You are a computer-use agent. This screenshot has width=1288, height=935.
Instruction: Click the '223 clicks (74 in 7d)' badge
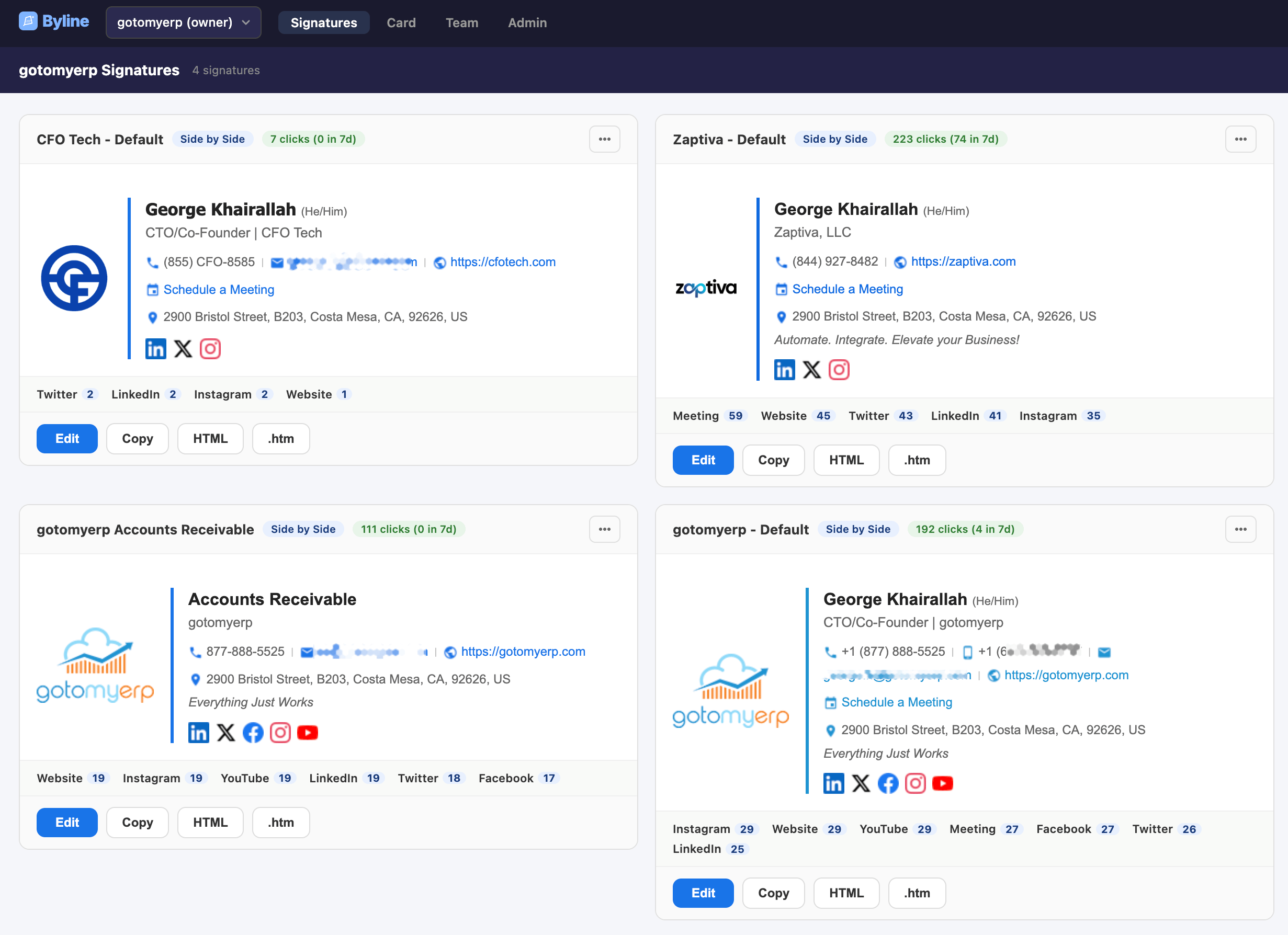[945, 139]
